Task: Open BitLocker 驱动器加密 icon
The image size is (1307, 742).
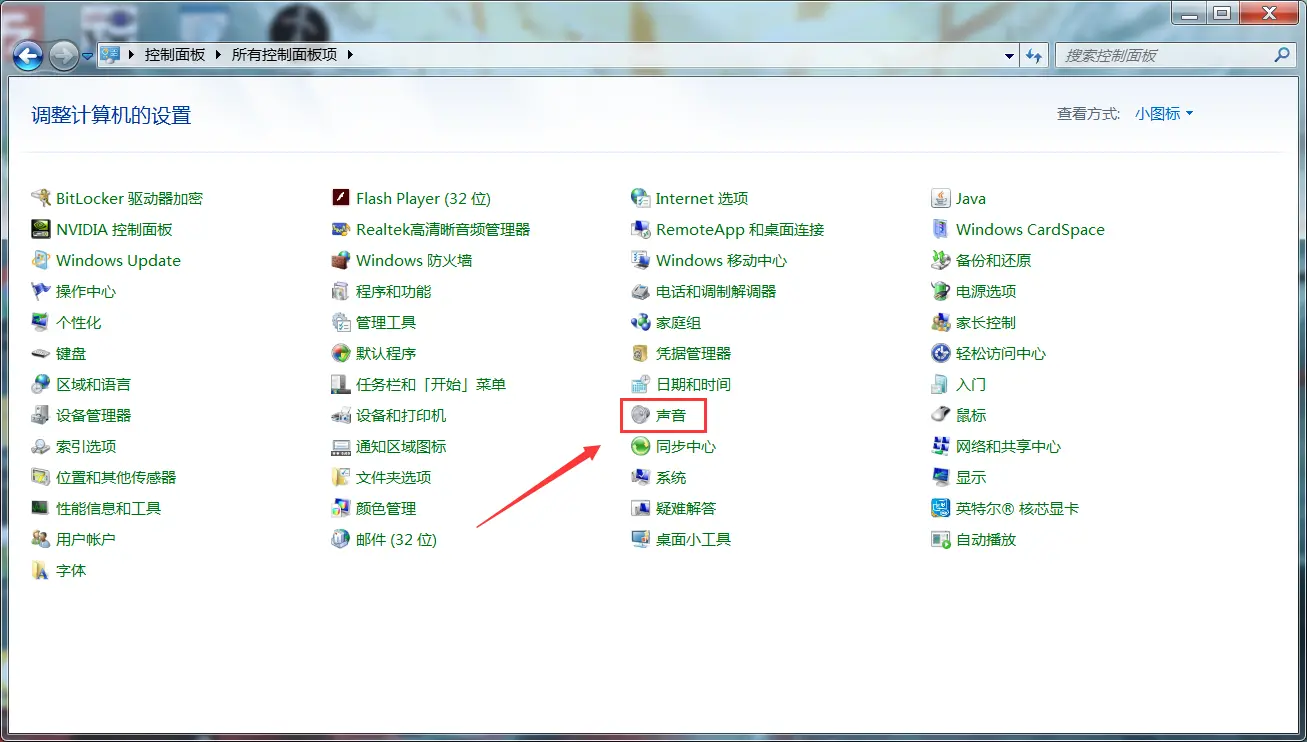Action: 40,198
